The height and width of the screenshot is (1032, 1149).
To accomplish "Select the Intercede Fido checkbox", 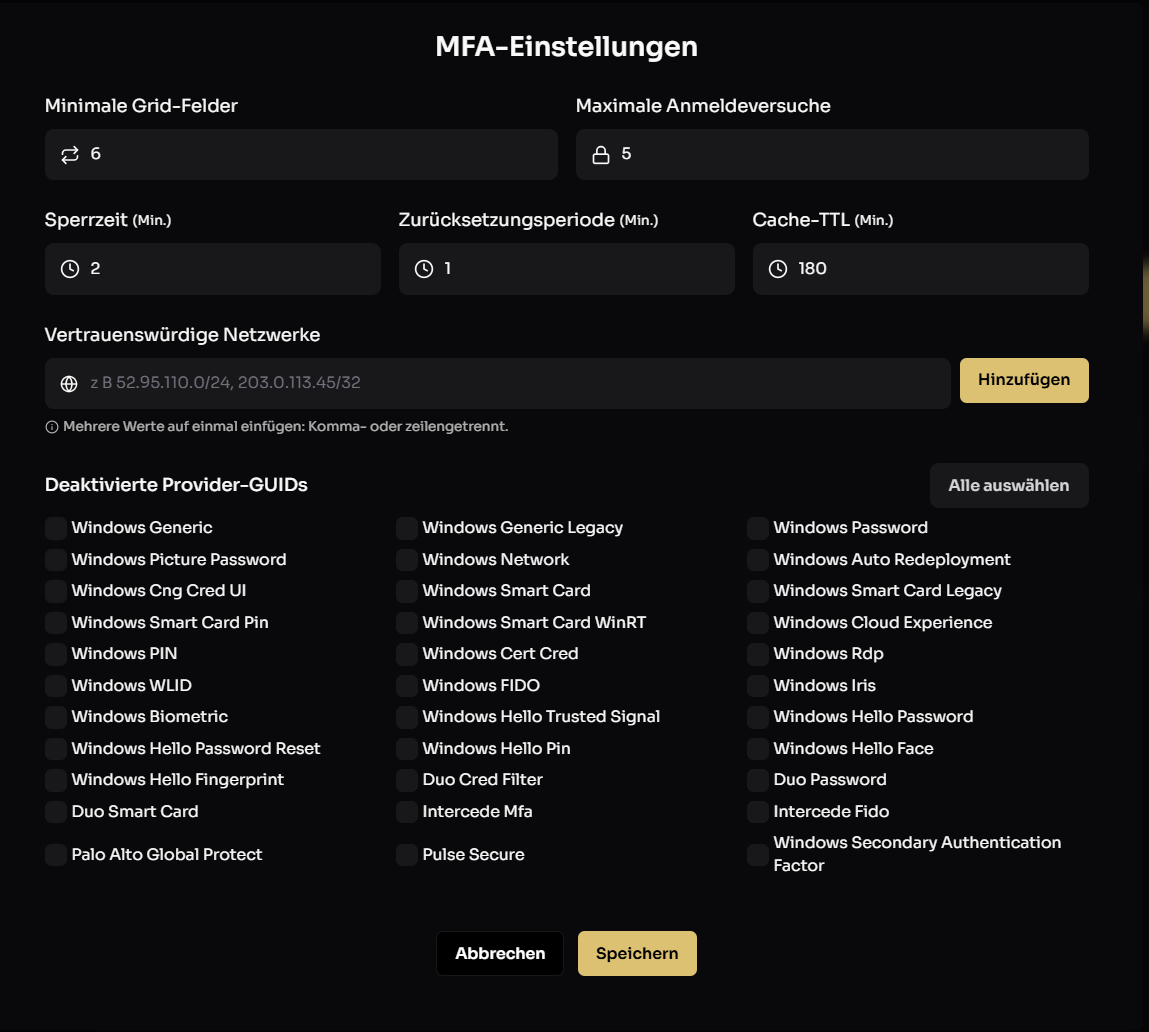I will point(758,811).
